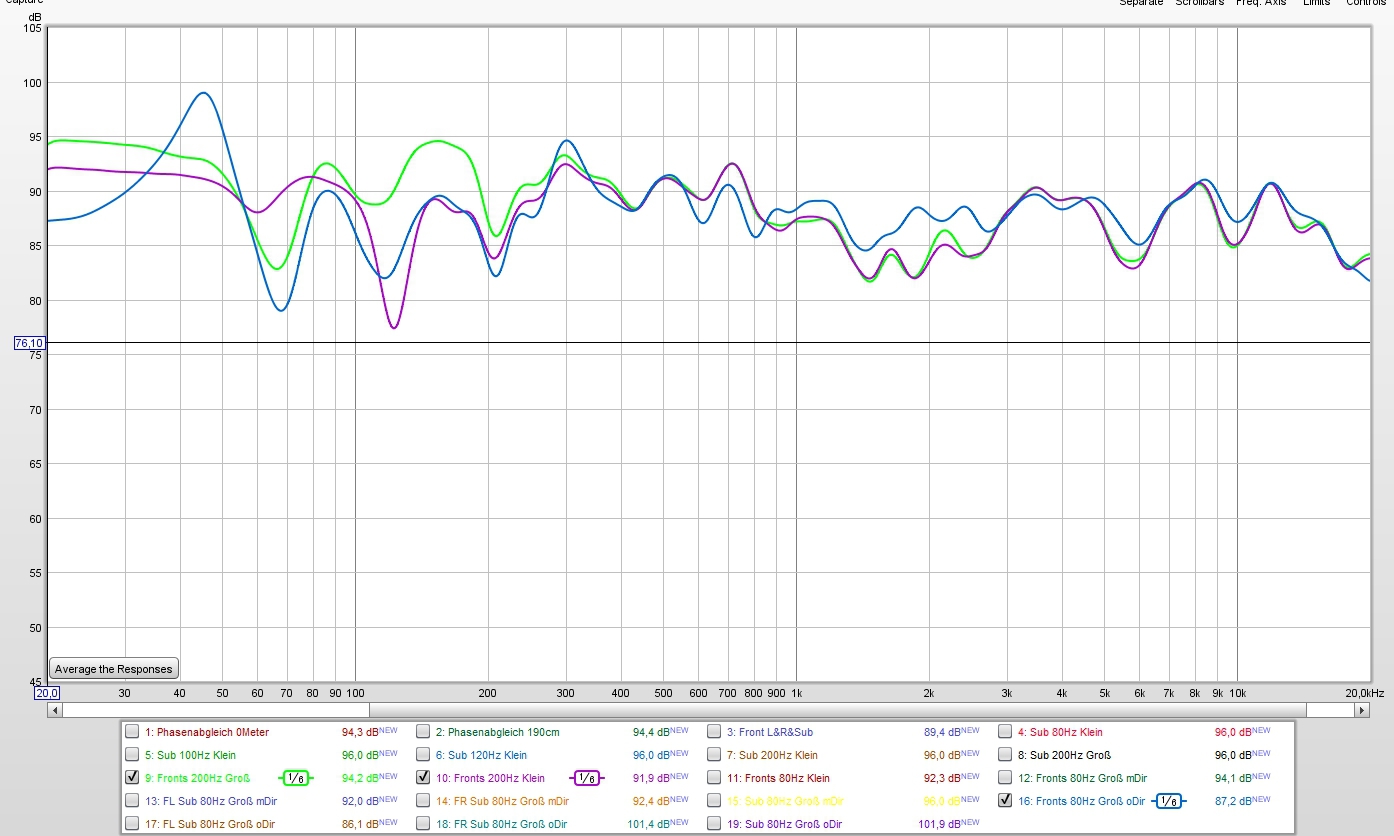Check the '8: Sub 200Hz Groß' box

(1005, 755)
